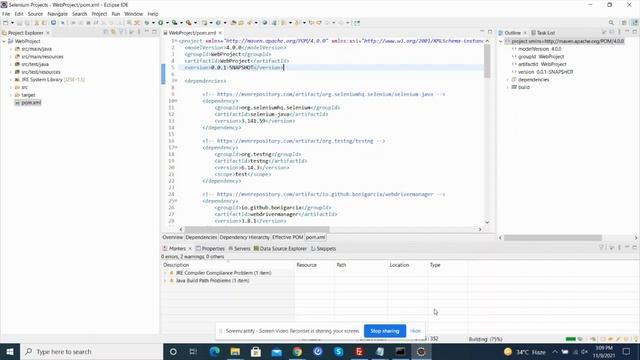Open the Properties view tab
The height and width of the screenshot is (360, 640).
coord(210,249)
